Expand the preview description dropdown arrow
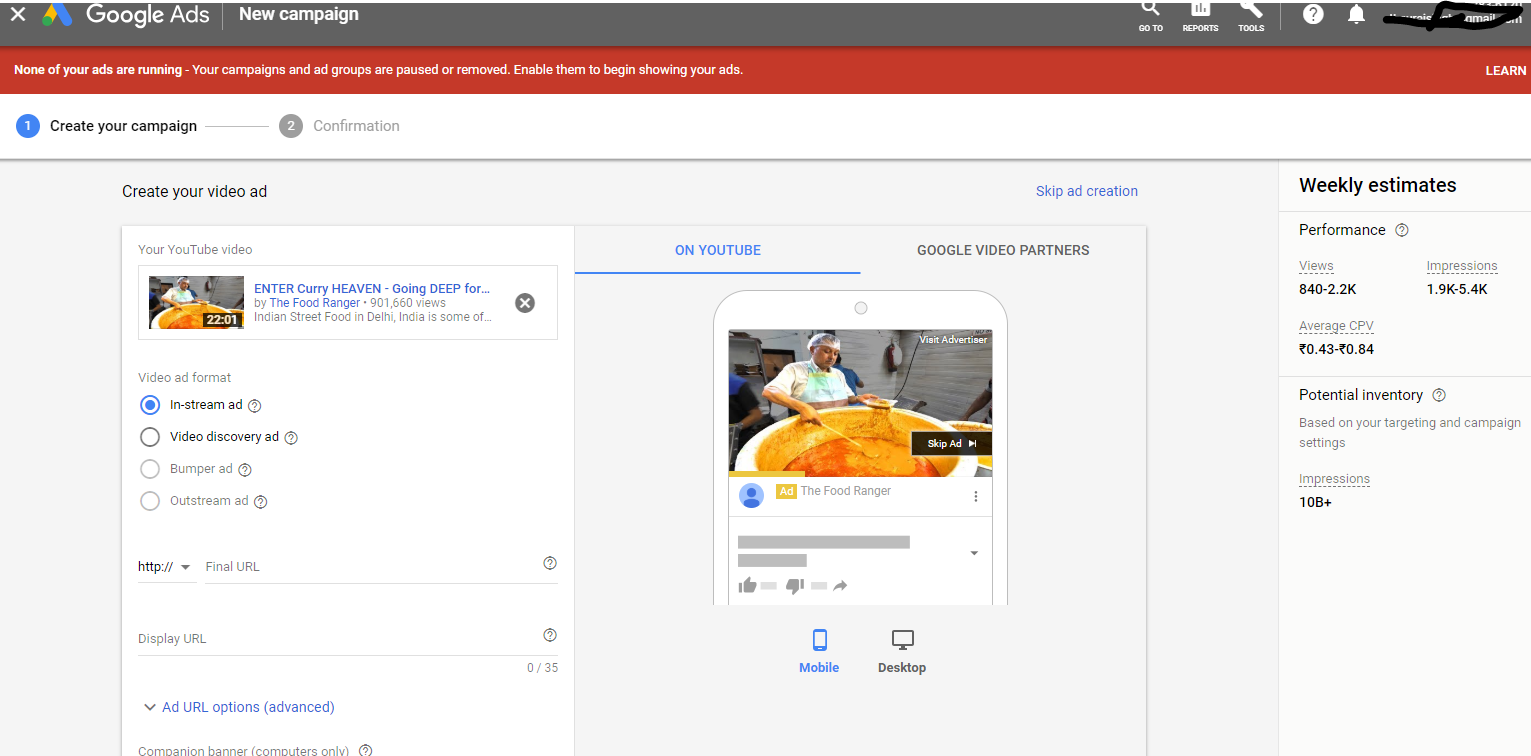The height and width of the screenshot is (756, 1531). [974, 553]
